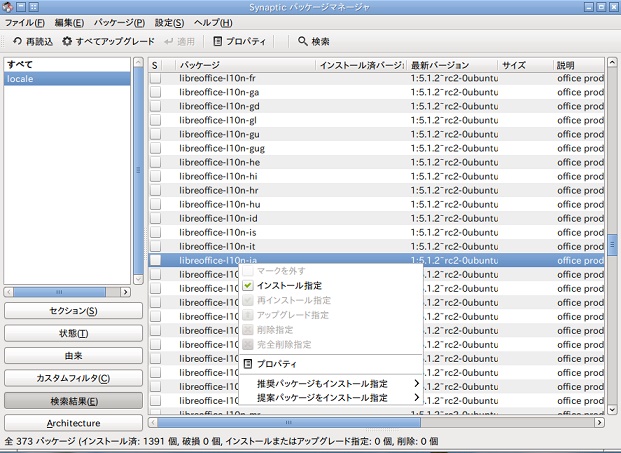The height and width of the screenshot is (453, 621).
Task: Select the libreoffice-l10n-gug row
Action: 377,148
